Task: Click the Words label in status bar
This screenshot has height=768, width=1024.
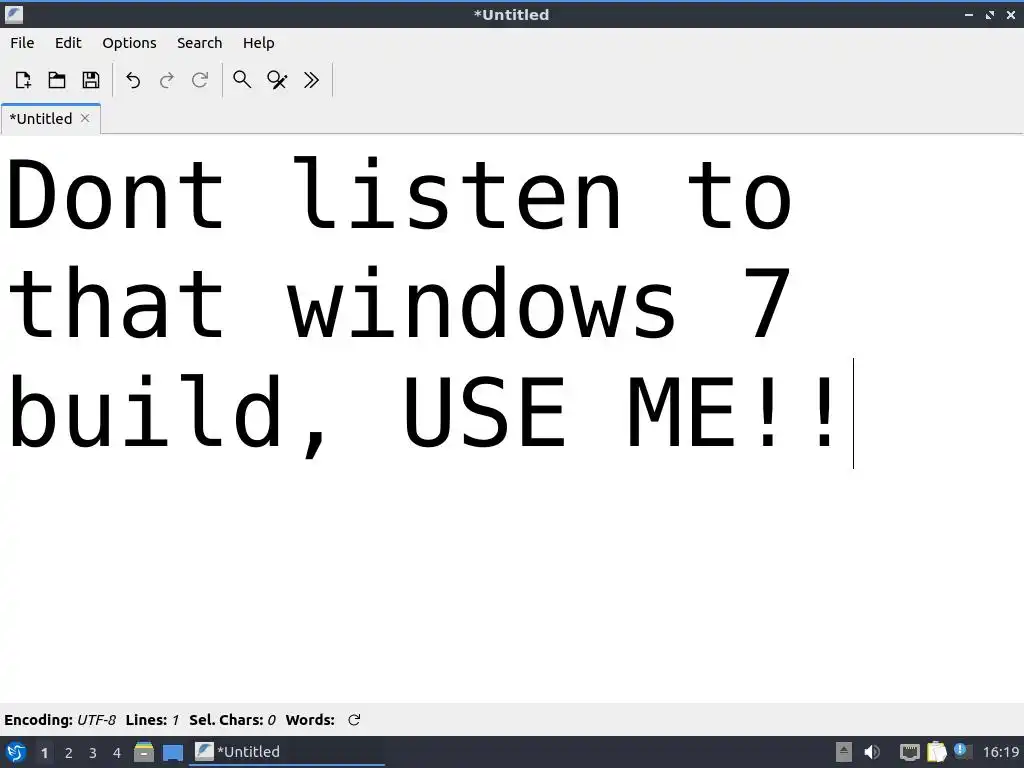Action: [310, 720]
